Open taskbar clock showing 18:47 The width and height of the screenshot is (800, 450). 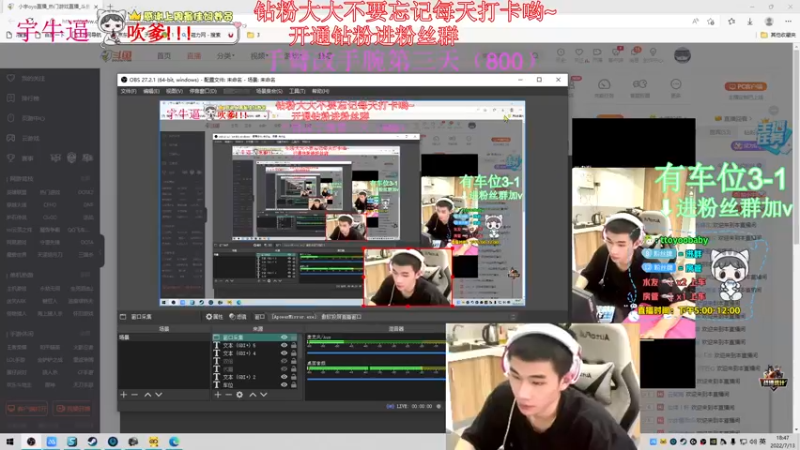click(782, 441)
